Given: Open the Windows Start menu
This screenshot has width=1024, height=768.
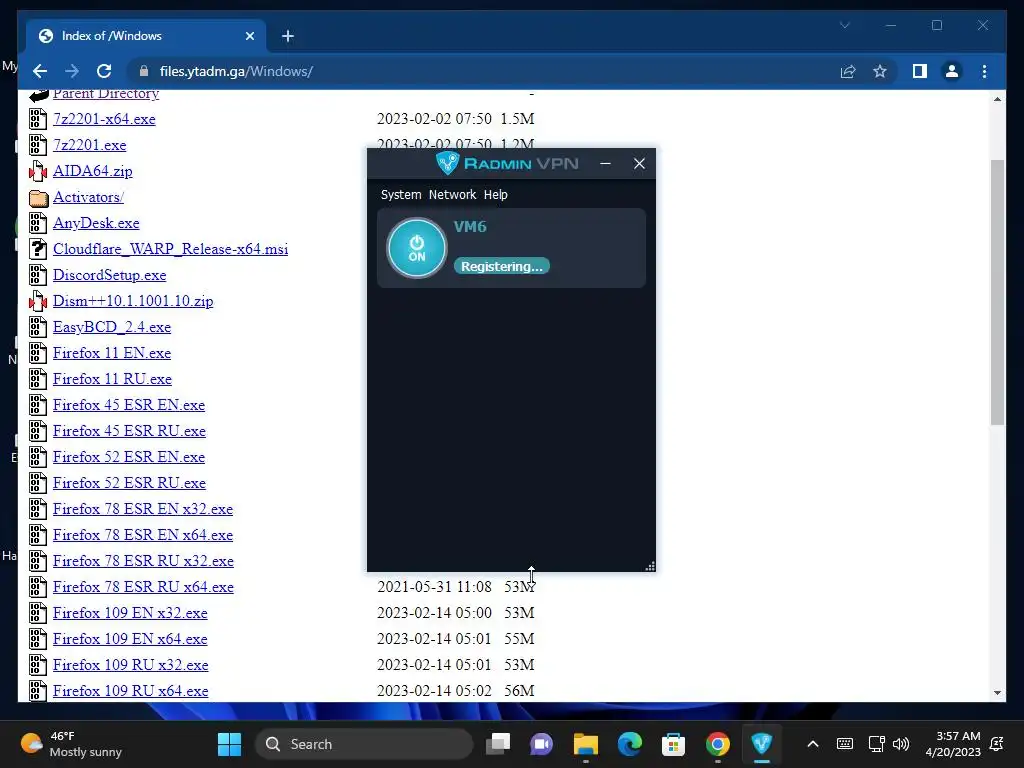Looking at the screenshot, I should pyautogui.click(x=229, y=744).
